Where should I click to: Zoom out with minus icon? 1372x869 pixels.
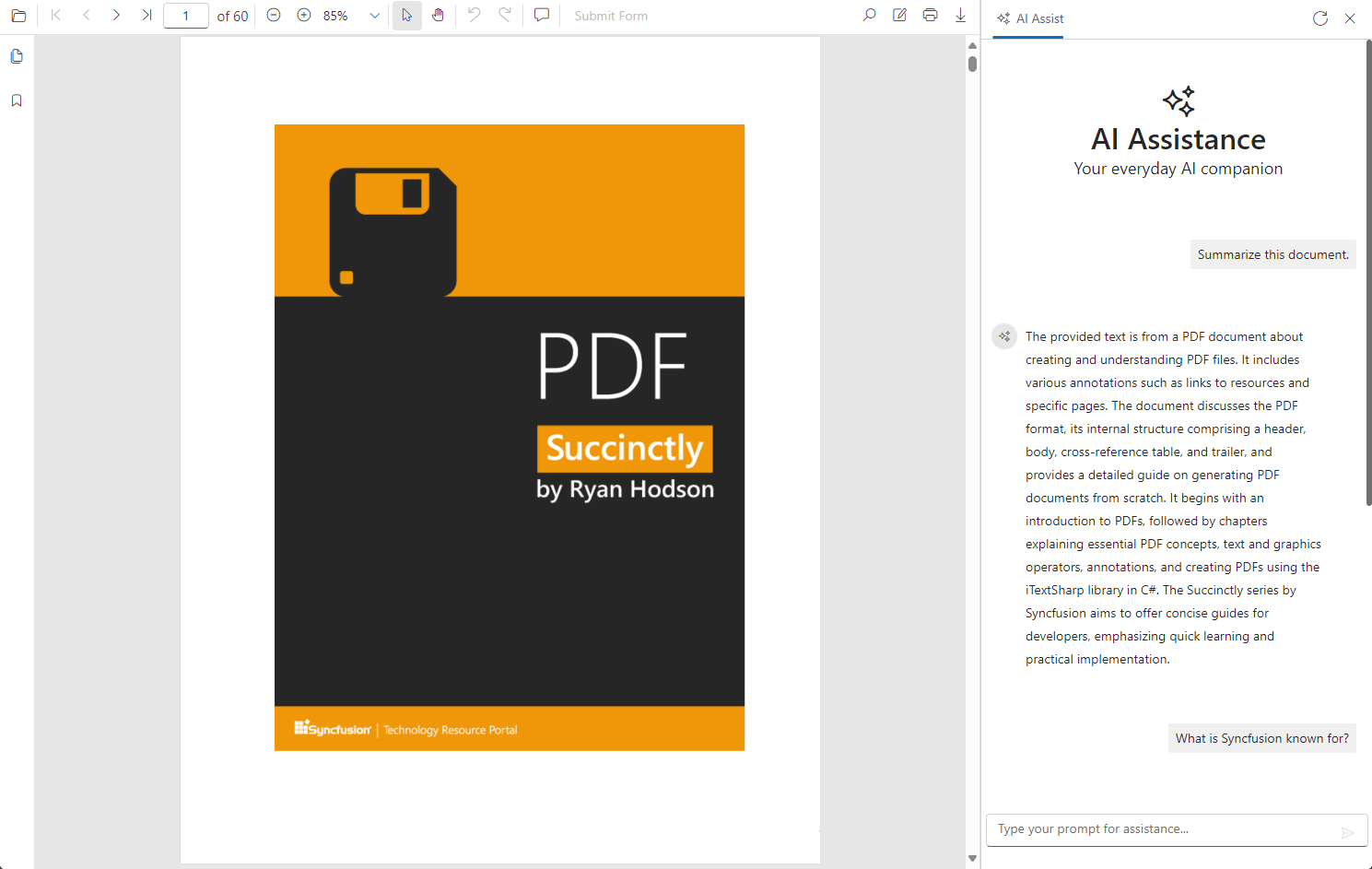tap(274, 16)
